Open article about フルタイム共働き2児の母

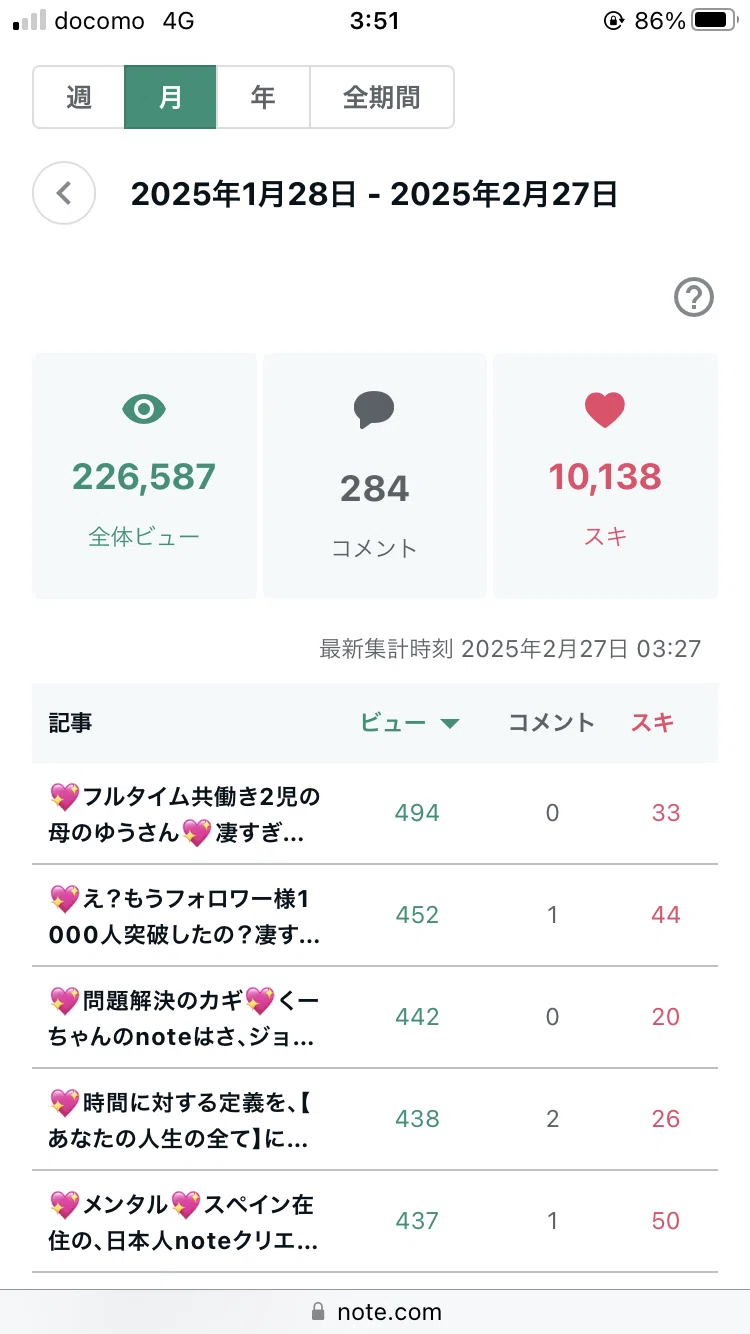pos(185,814)
